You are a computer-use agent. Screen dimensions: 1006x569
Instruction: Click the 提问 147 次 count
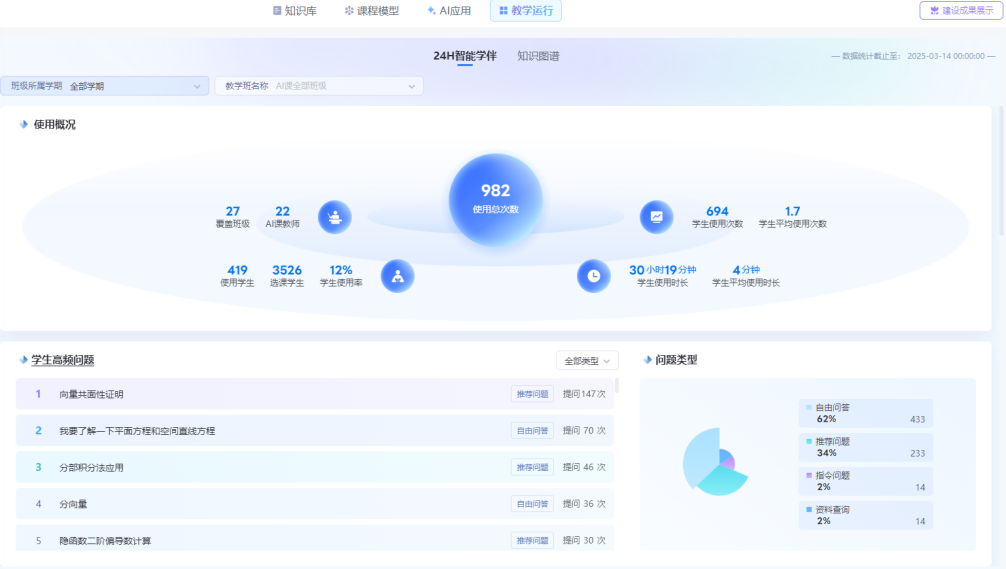[x=584, y=394]
